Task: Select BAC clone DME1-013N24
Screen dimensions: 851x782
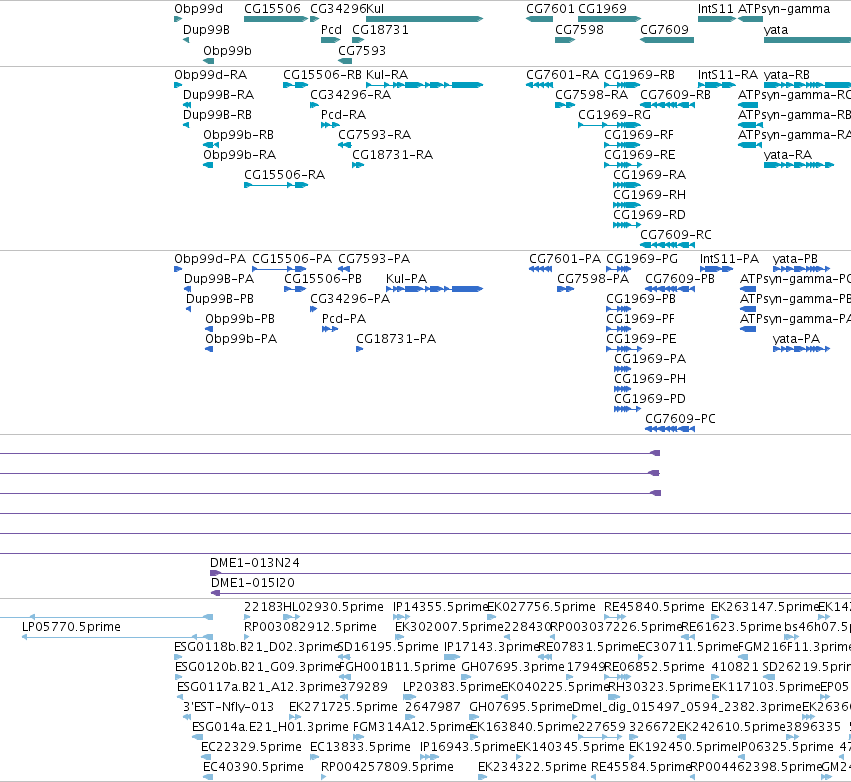Action: pos(530,573)
